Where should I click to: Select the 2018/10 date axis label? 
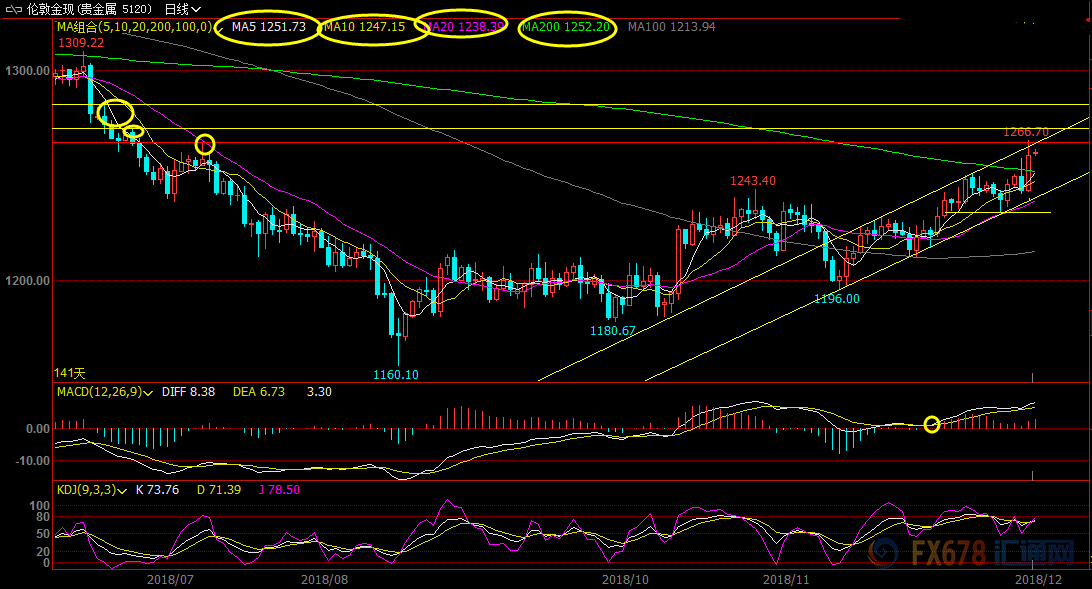(626, 578)
